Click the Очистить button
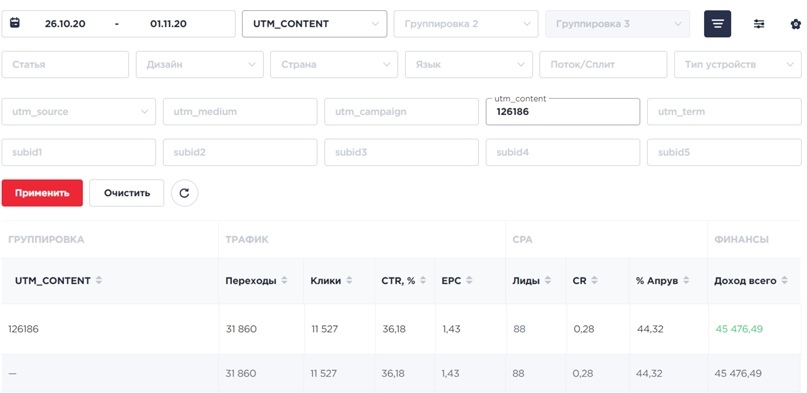Image resolution: width=807 pixels, height=393 pixels. click(x=127, y=193)
